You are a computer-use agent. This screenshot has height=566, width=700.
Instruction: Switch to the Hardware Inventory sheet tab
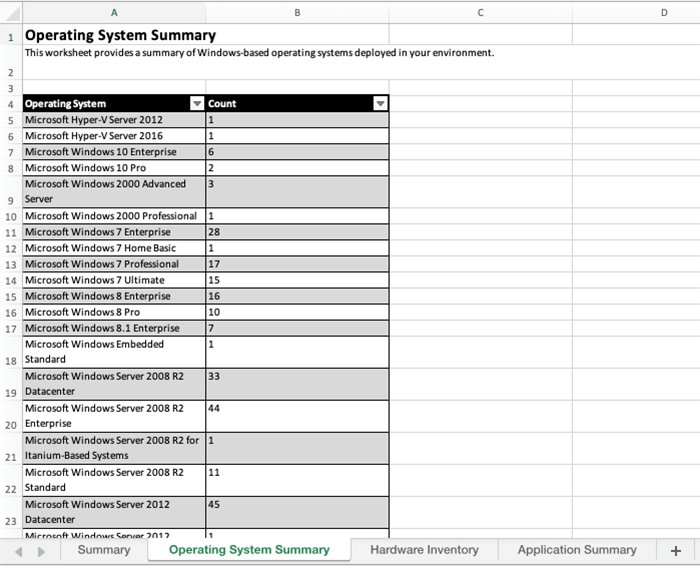point(424,550)
